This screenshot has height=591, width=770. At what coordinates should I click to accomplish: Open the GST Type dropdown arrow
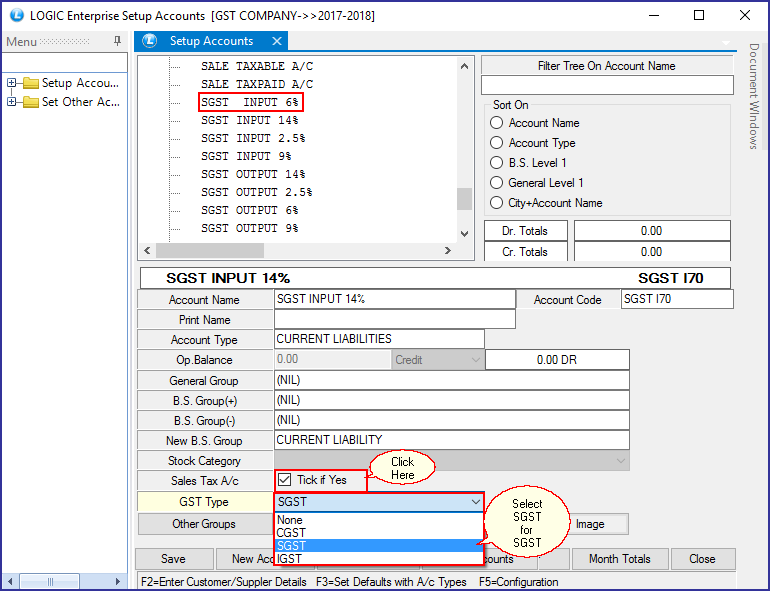point(475,502)
